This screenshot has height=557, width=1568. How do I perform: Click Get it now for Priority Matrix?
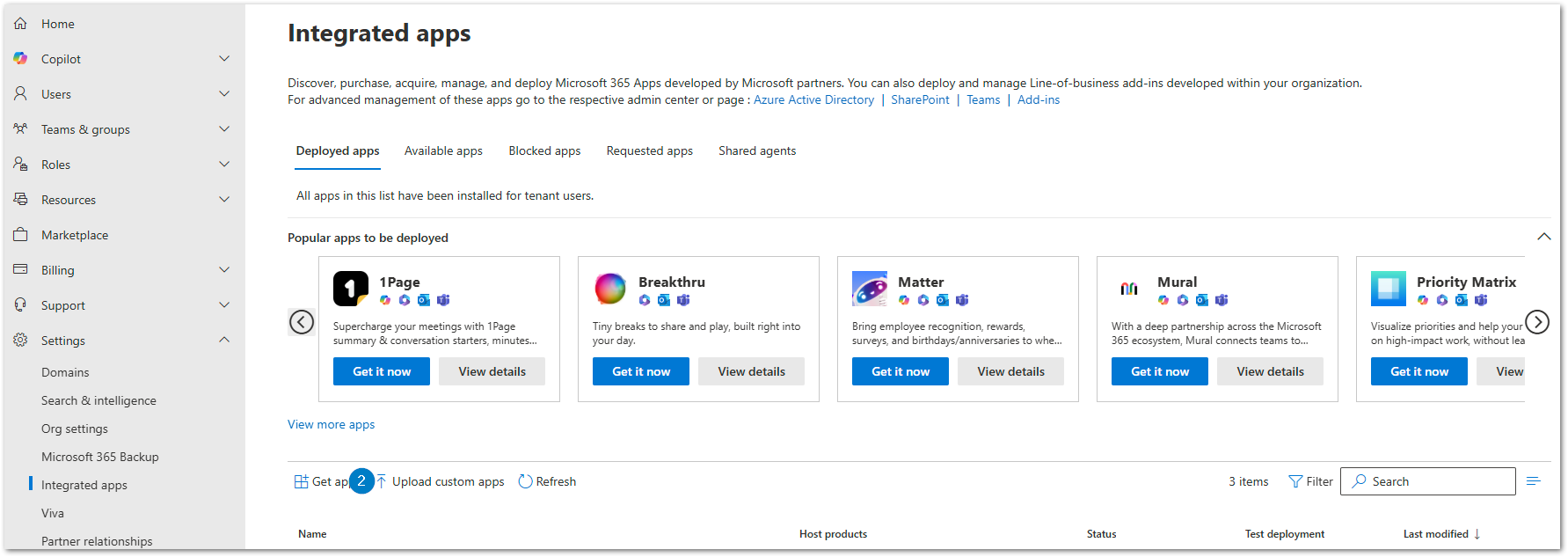pos(1419,371)
